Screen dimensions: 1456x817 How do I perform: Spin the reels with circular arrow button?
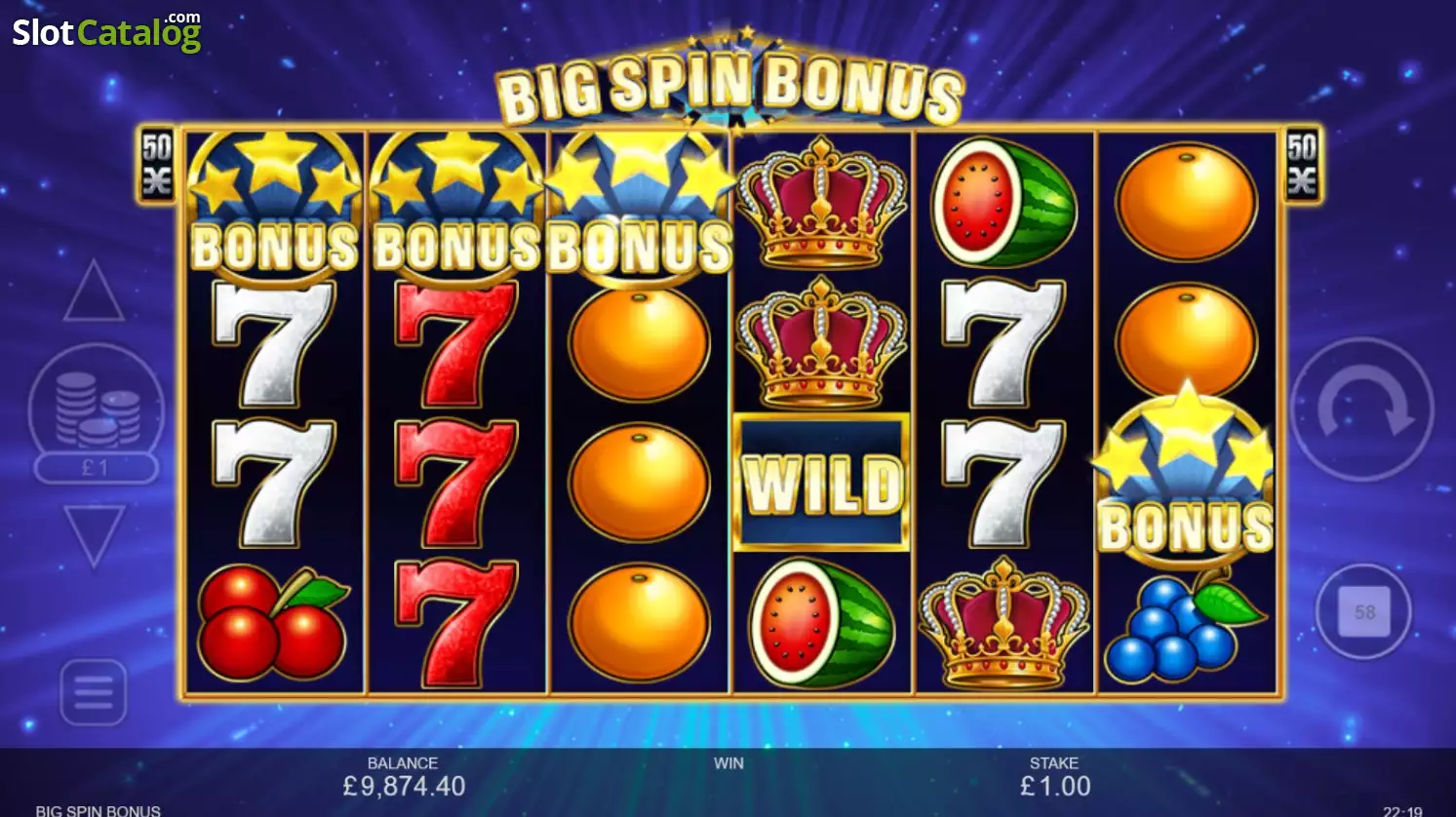point(1362,409)
